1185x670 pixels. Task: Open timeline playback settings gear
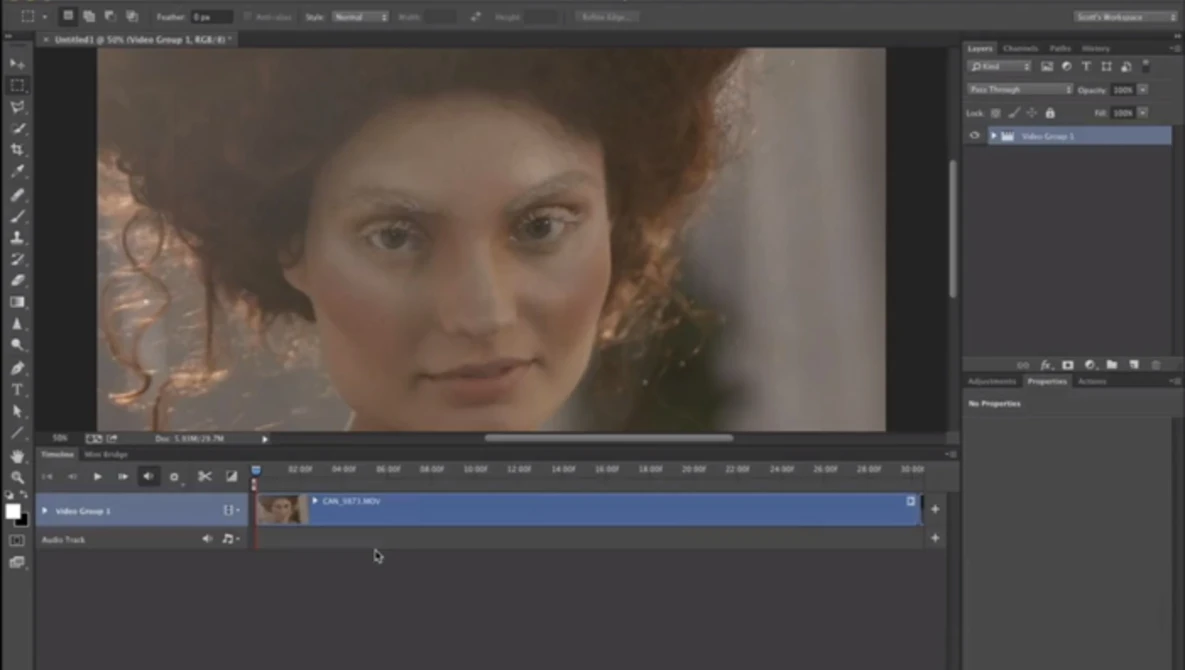pos(174,477)
